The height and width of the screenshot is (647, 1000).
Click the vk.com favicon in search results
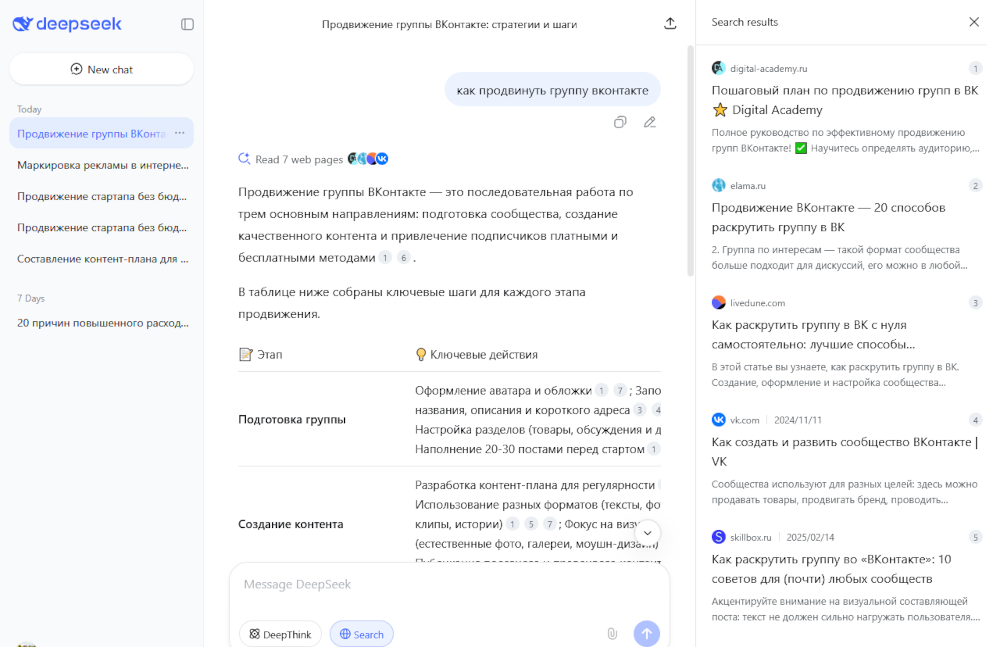(719, 420)
